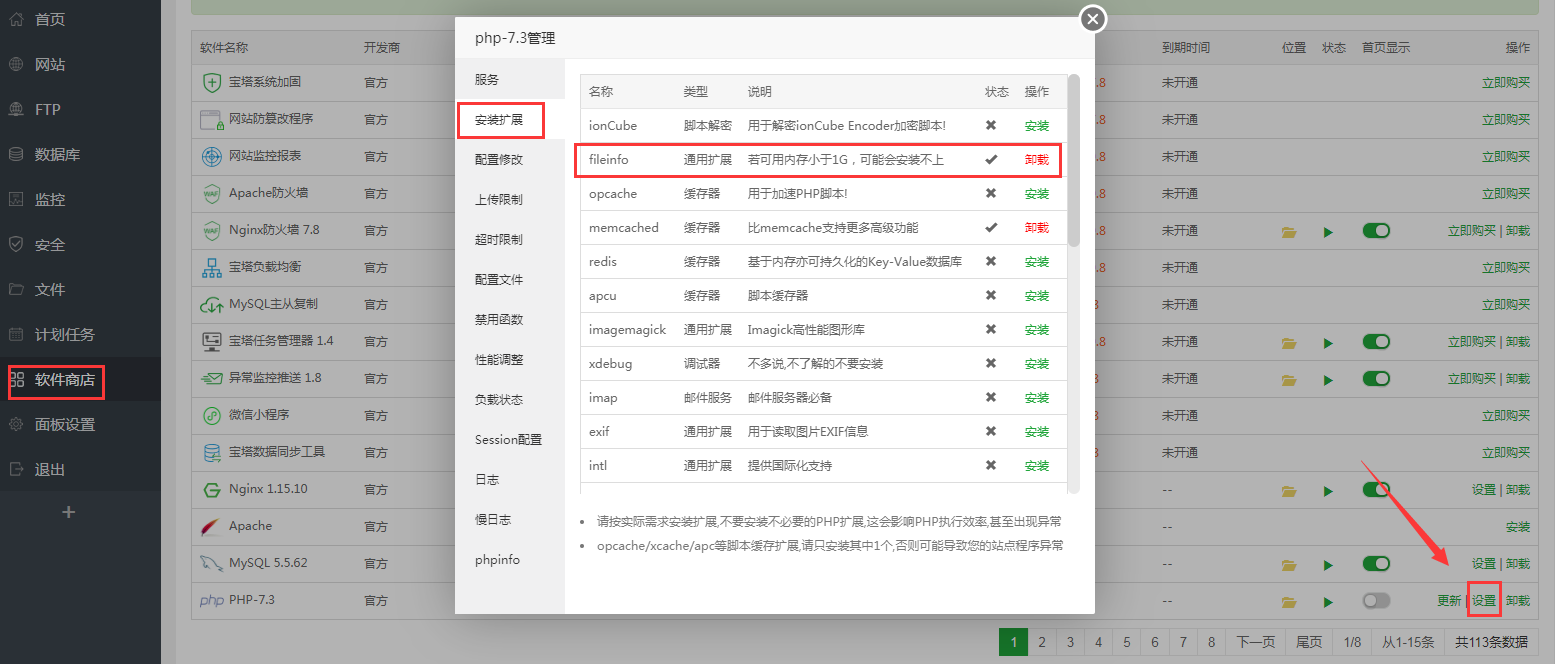
Task: Click the 首页 home icon in sidebar
Action: (x=16, y=20)
